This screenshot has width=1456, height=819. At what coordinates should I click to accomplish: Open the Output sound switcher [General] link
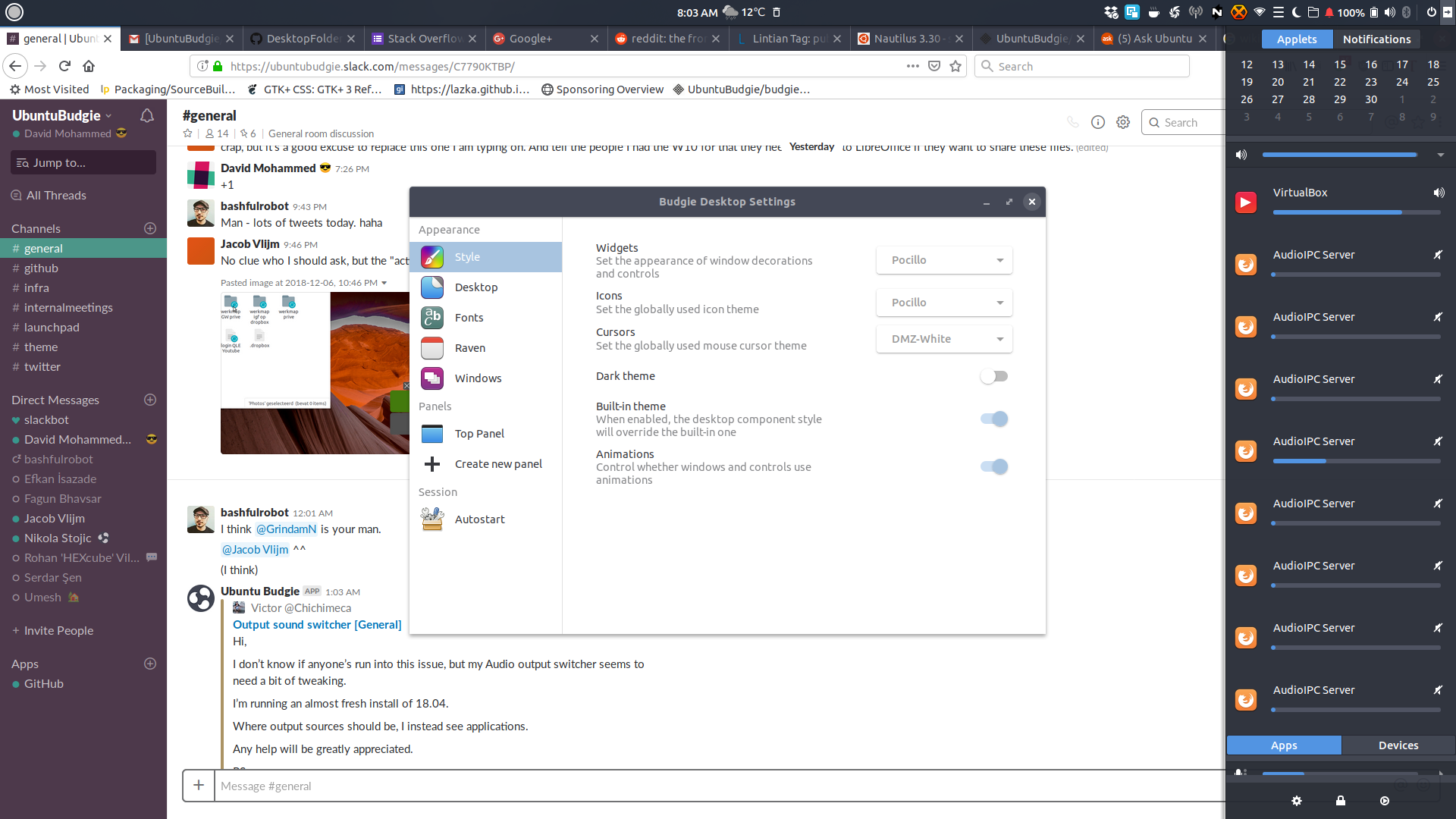coord(317,625)
